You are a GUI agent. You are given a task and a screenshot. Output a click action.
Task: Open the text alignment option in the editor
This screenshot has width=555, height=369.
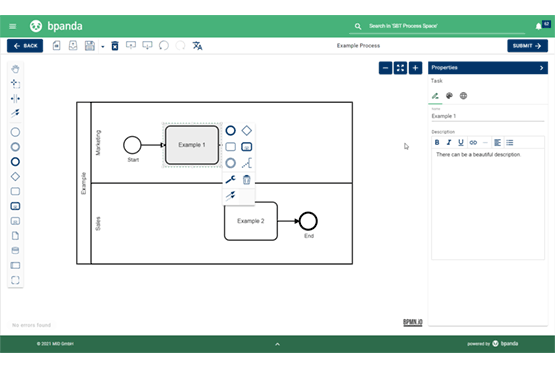[497, 143]
